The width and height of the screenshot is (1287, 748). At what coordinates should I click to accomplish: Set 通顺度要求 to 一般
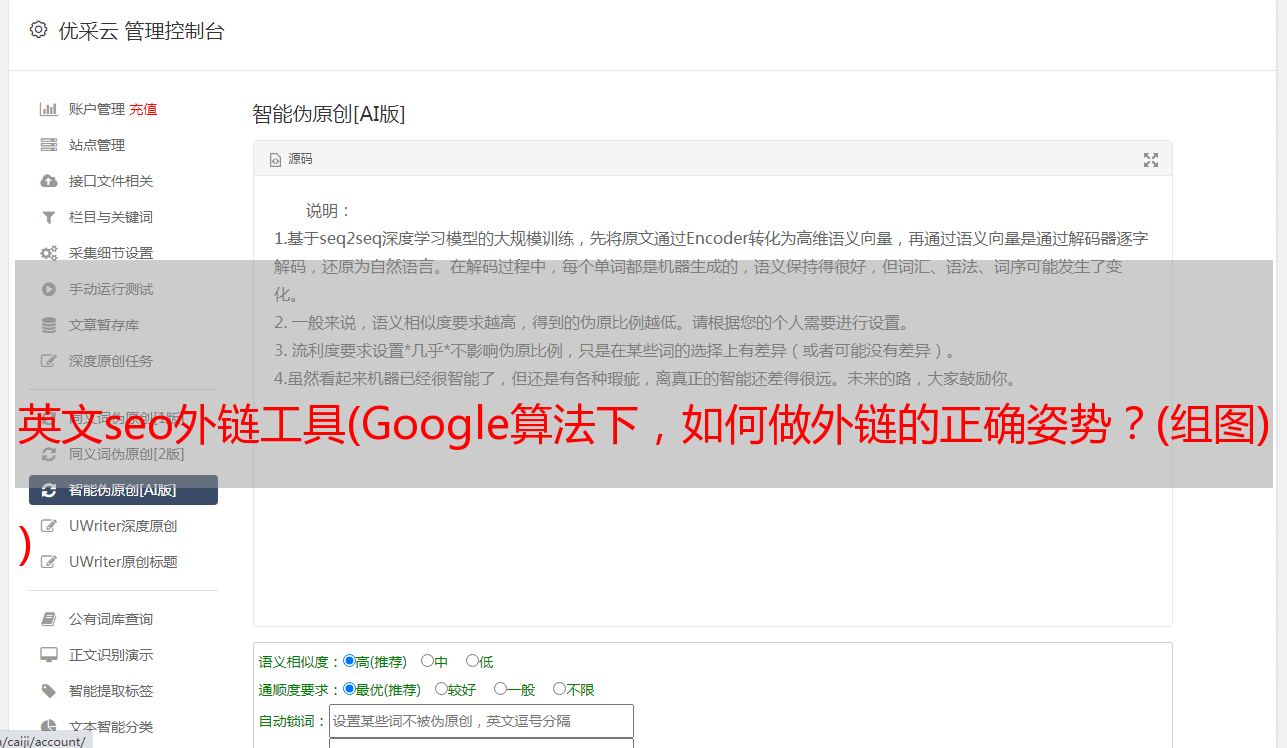[x=500, y=689]
